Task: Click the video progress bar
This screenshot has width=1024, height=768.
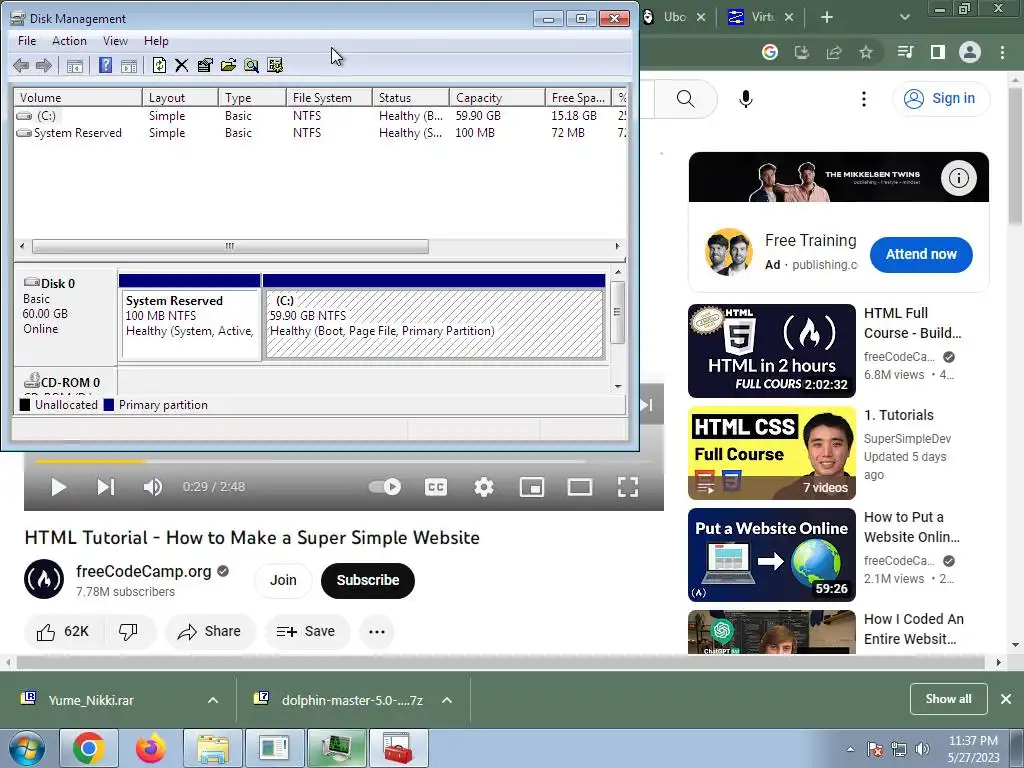Action: 344,462
